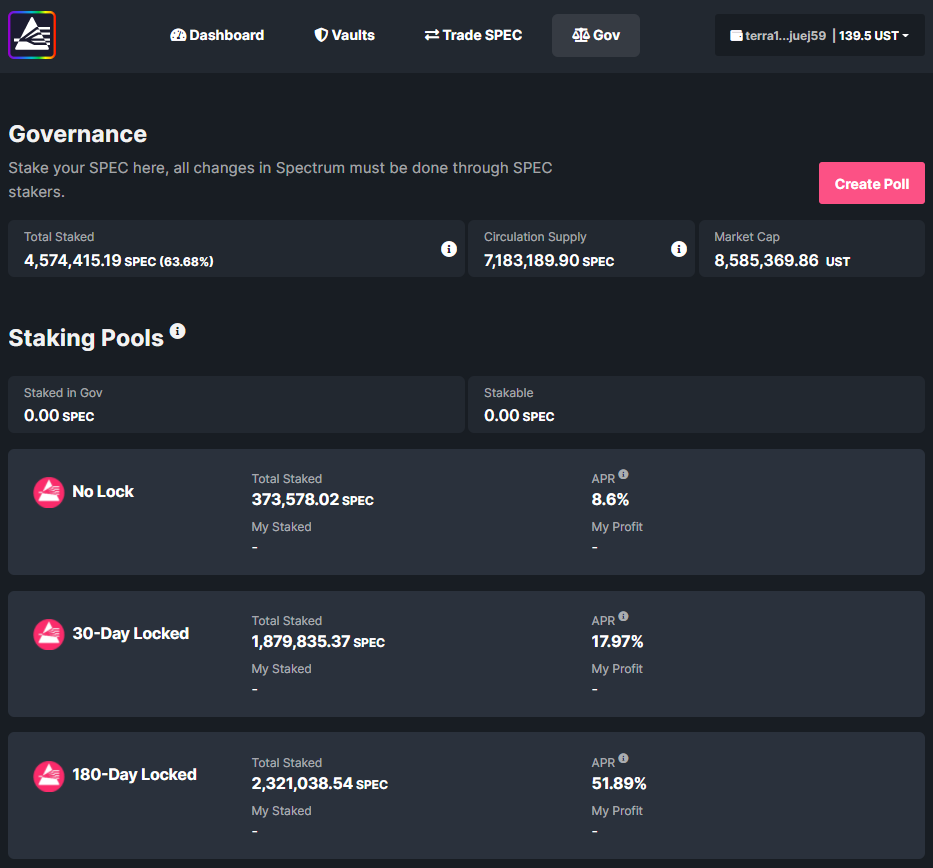Switch to Trade SPEC tab
The height and width of the screenshot is (868, 933).
[473, 35]
